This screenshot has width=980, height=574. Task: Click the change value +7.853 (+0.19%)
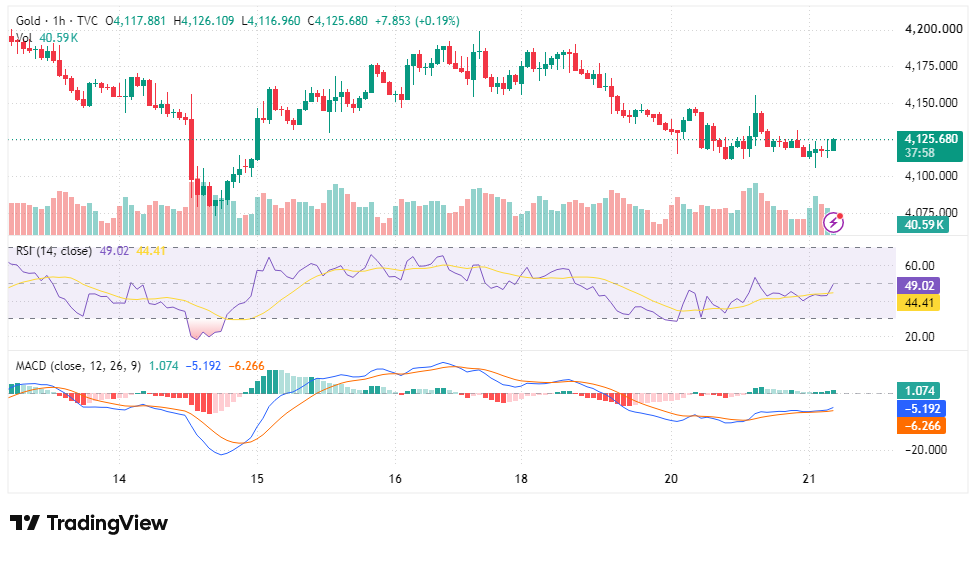417,21
